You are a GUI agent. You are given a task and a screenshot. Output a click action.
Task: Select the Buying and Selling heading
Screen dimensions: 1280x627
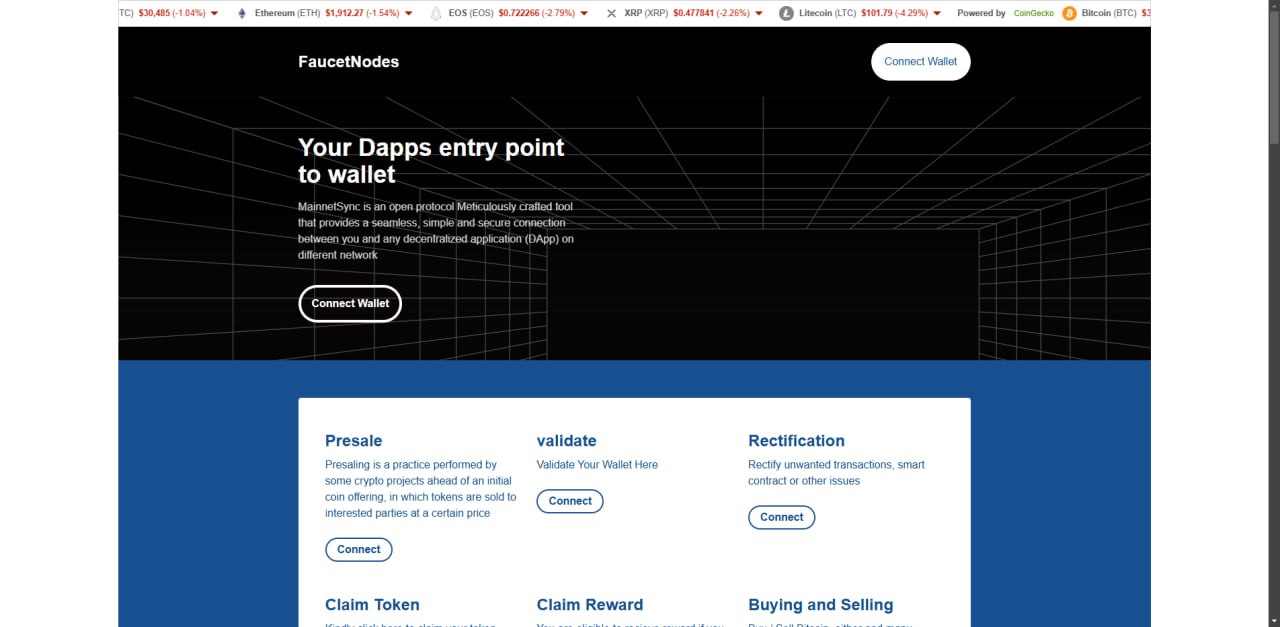pos(820,605)
